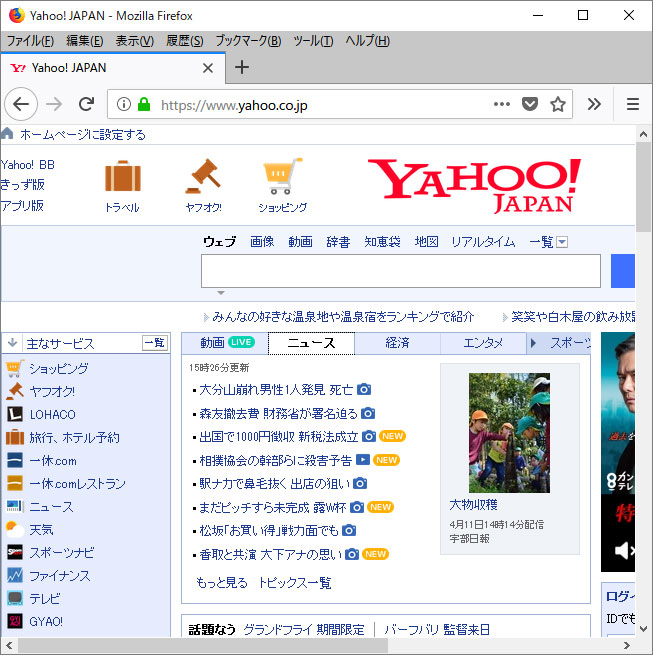Open ヤフオク! in the services sidebar
Viewport: 653px width, 655px height.
(x=52, y=391)
